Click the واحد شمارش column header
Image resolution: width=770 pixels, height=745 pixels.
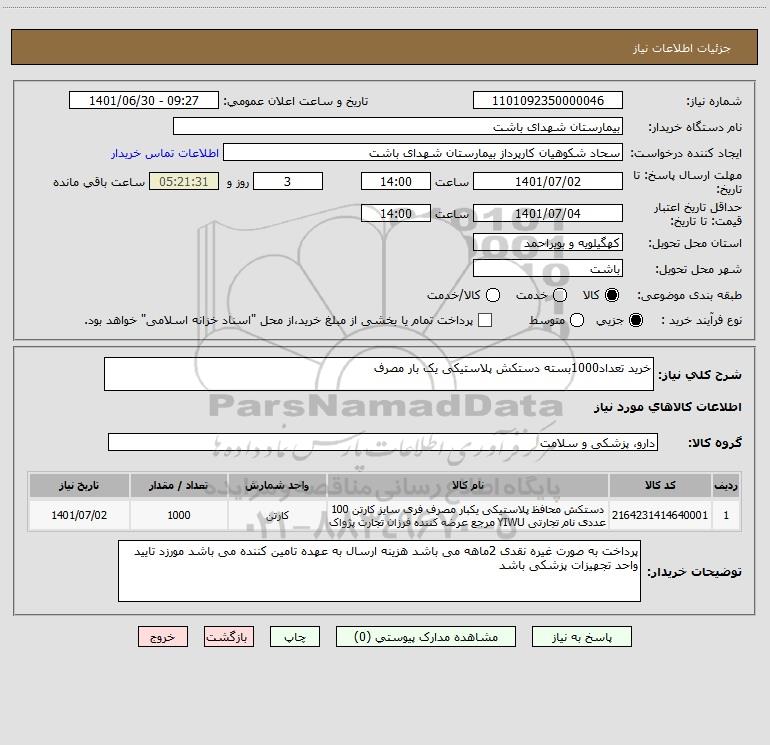pyautogui.click(x=277, y=485)
